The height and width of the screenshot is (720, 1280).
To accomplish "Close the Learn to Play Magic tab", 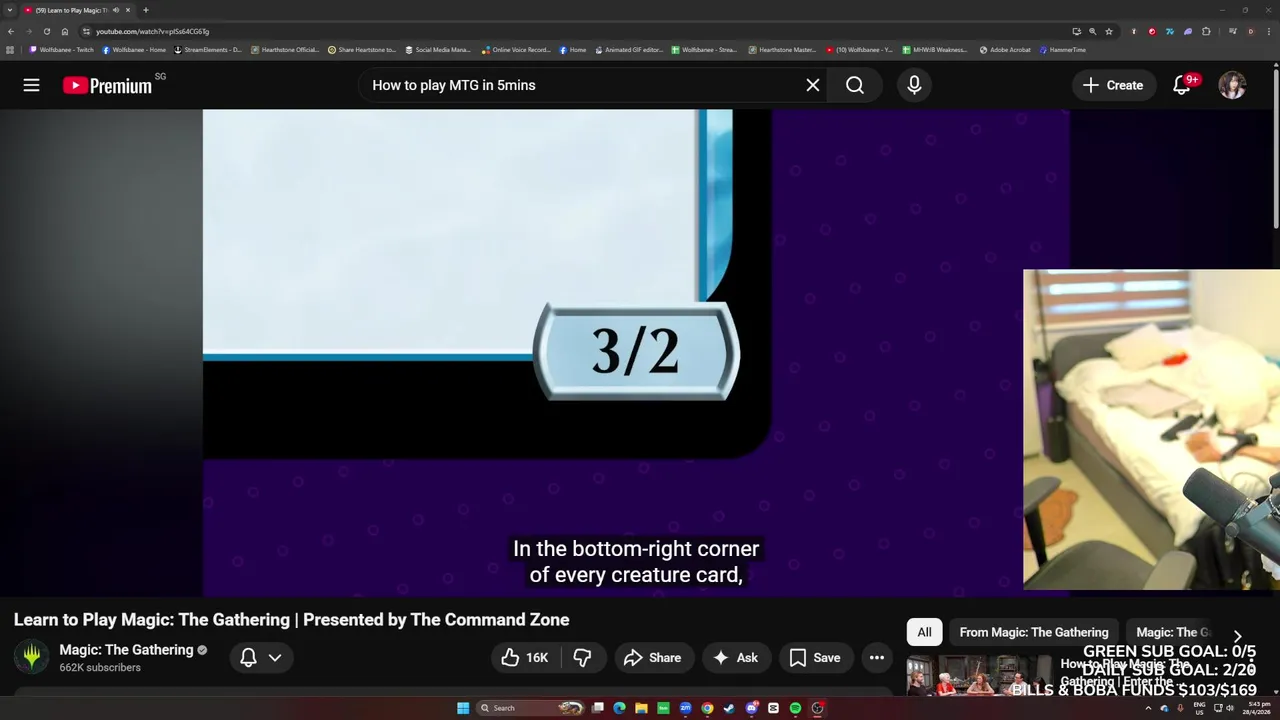I will click(x=128, y=10).
